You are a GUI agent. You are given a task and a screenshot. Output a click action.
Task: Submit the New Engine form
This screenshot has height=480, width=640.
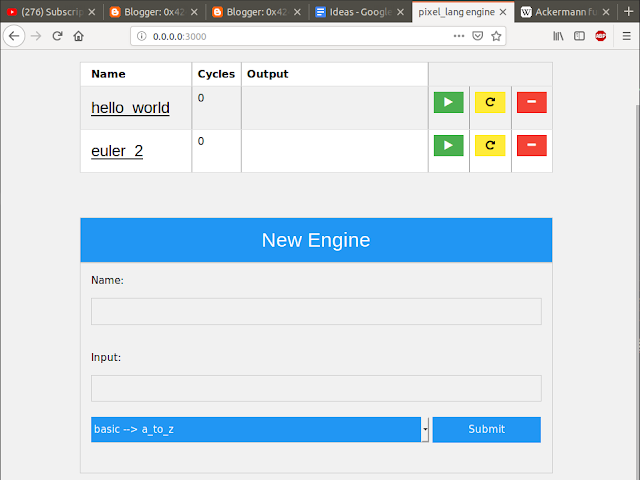click(487, 429)
